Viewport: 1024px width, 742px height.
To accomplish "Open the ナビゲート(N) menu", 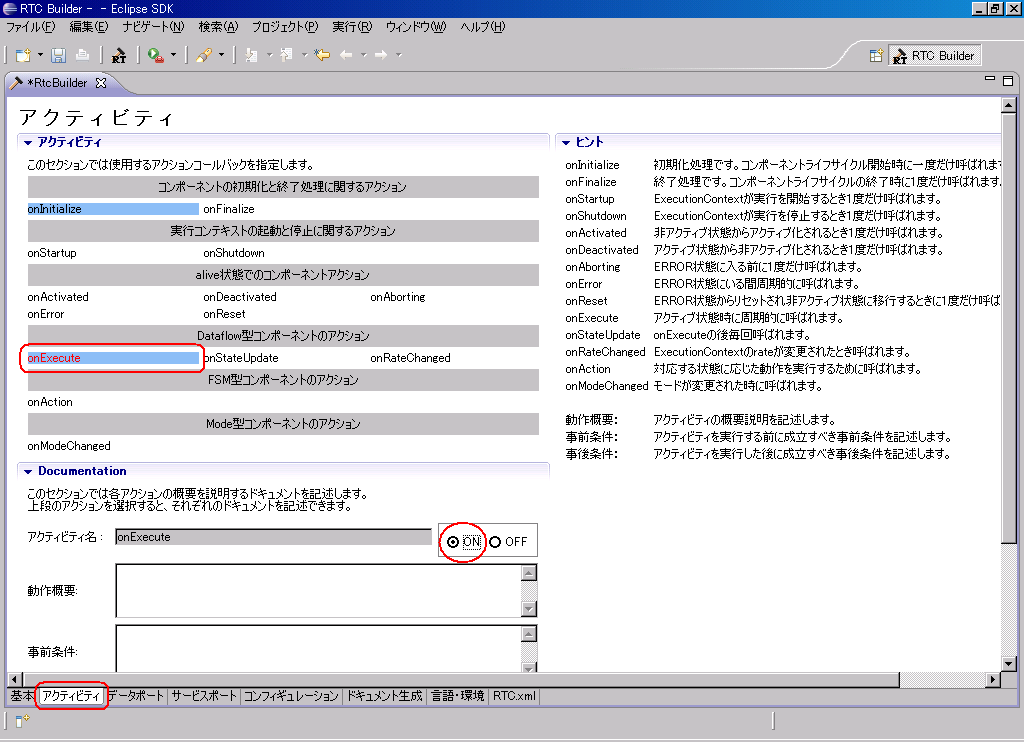I will tap(153, 27).
